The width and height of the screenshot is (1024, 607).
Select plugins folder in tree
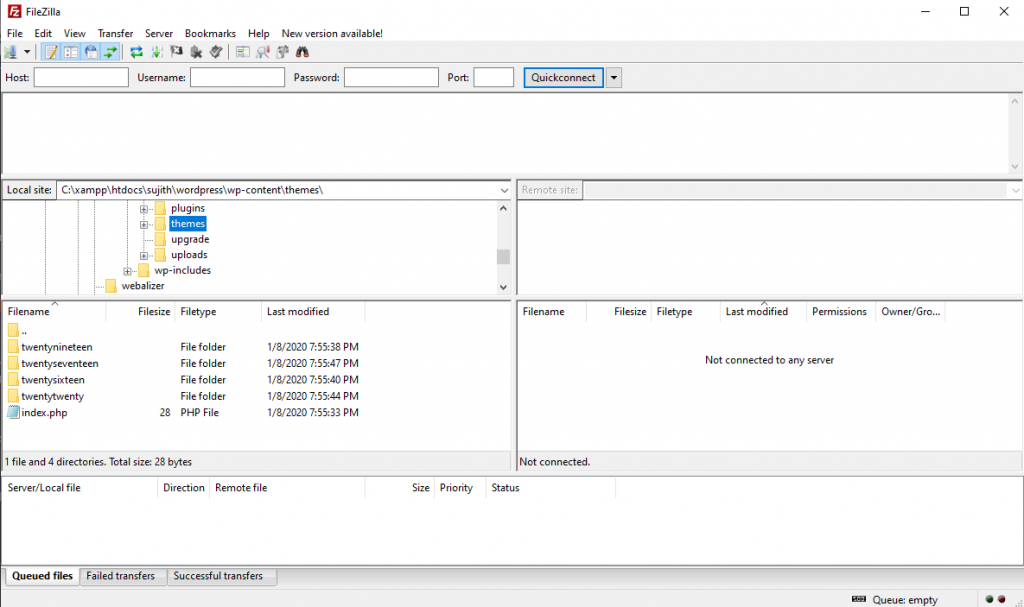187,208
